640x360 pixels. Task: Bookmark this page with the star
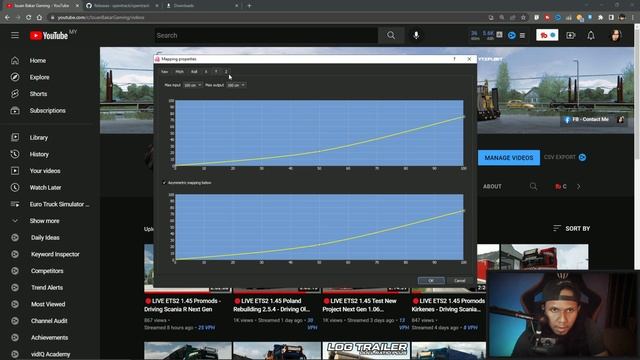[523, 18]
